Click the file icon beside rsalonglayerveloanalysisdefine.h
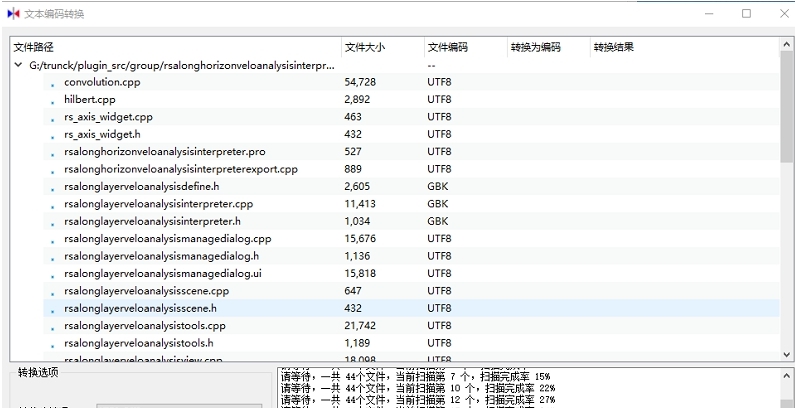This screenshot has height=408, width=795. pos(52,188)
